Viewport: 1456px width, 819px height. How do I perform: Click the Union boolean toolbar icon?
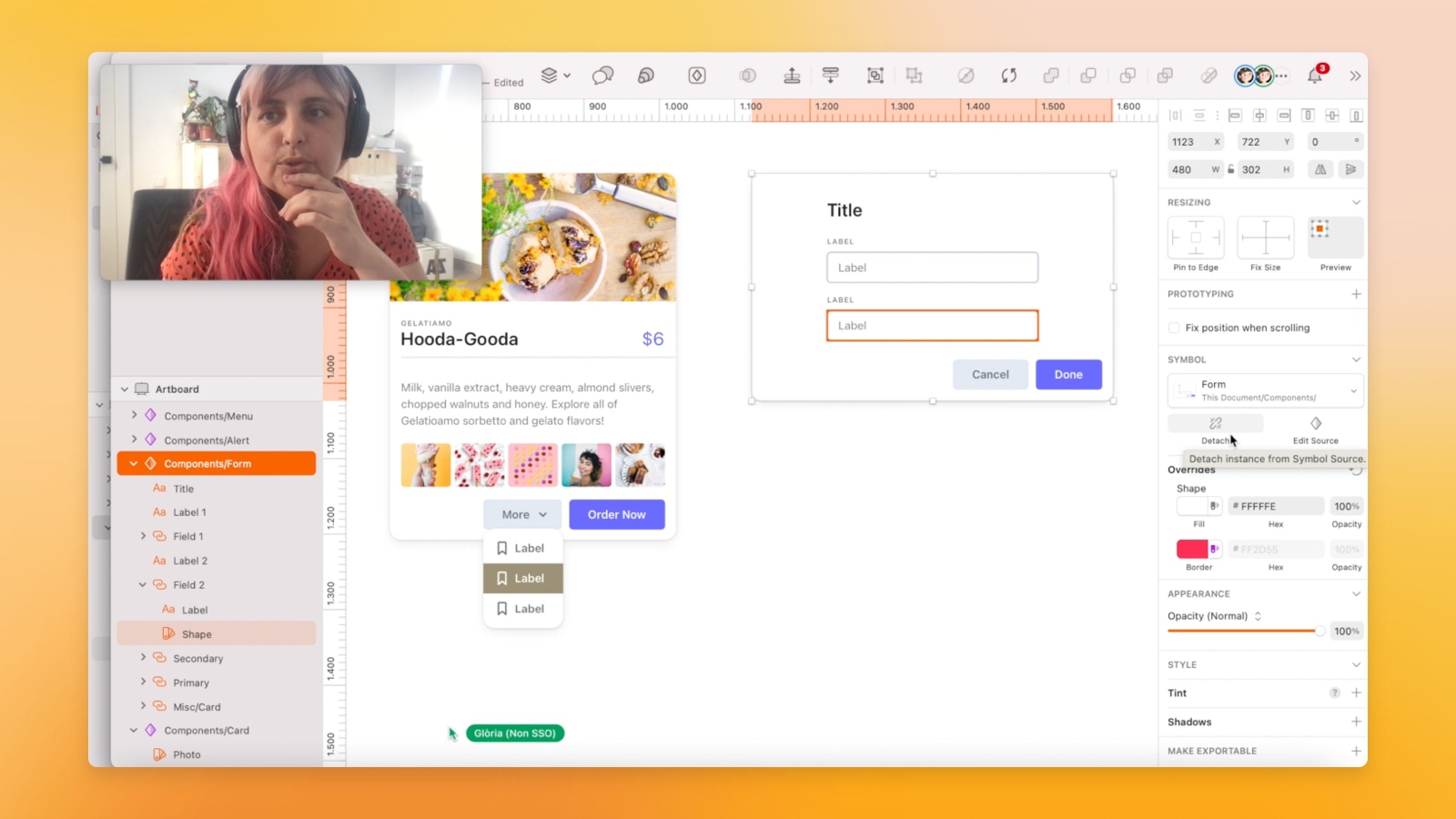(1051, 76)
